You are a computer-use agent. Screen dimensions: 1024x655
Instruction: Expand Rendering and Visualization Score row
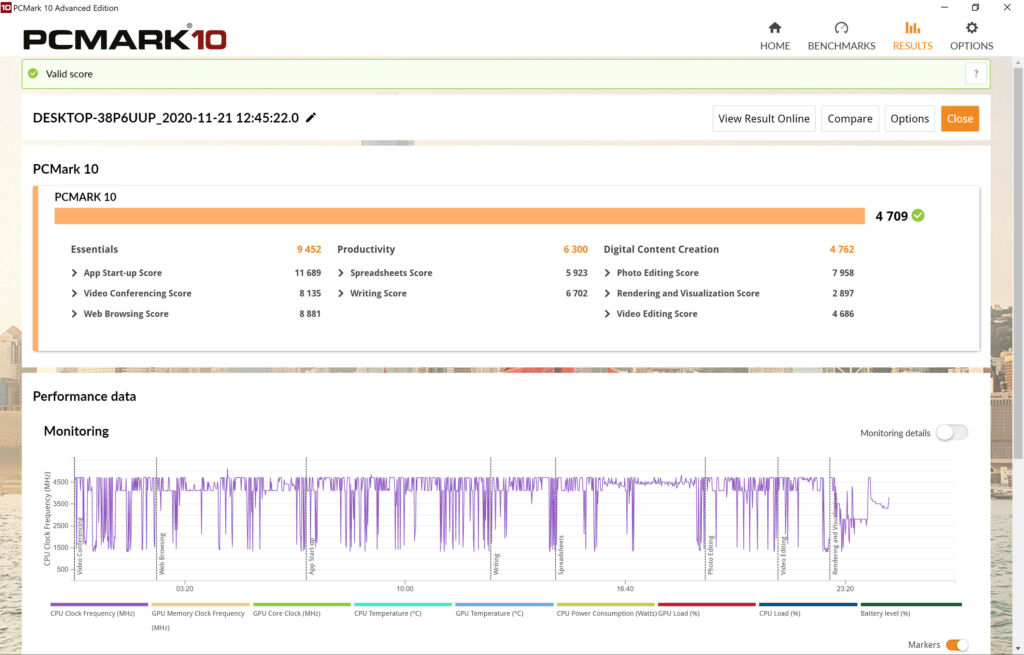pos(607,293)
